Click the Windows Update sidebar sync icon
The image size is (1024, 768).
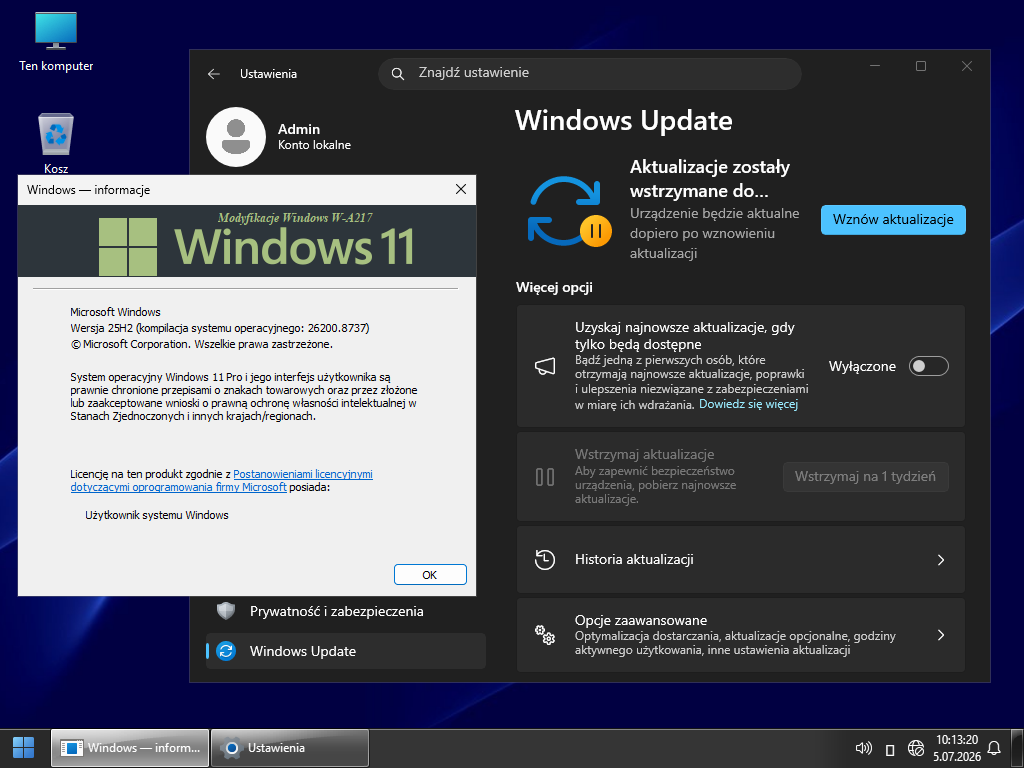[x=226, y=651]
